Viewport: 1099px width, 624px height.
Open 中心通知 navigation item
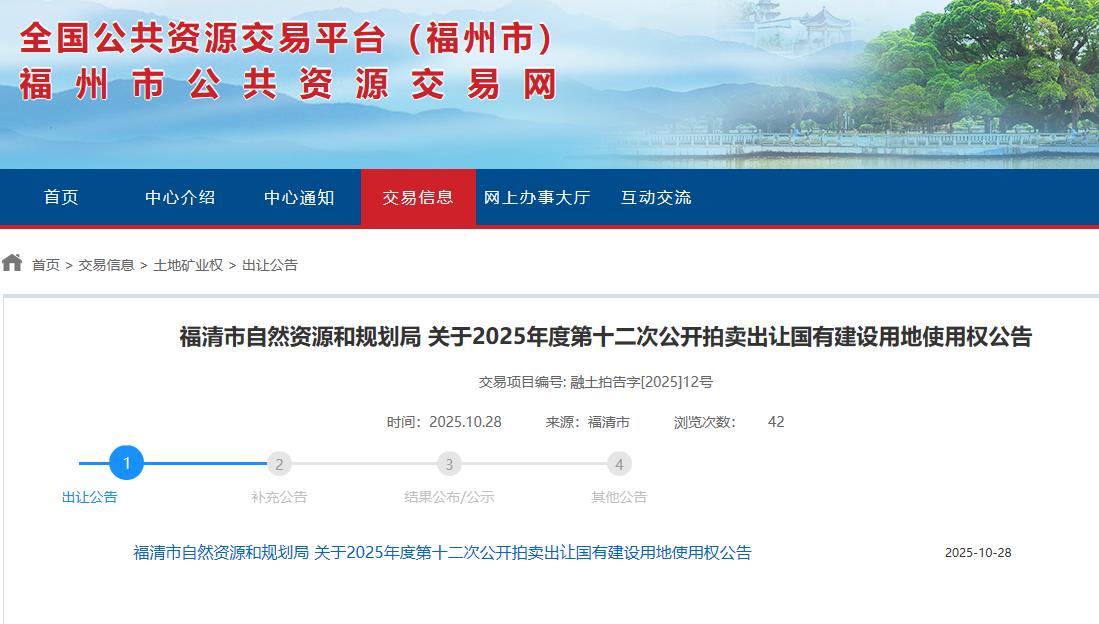(x=299, y=197)
